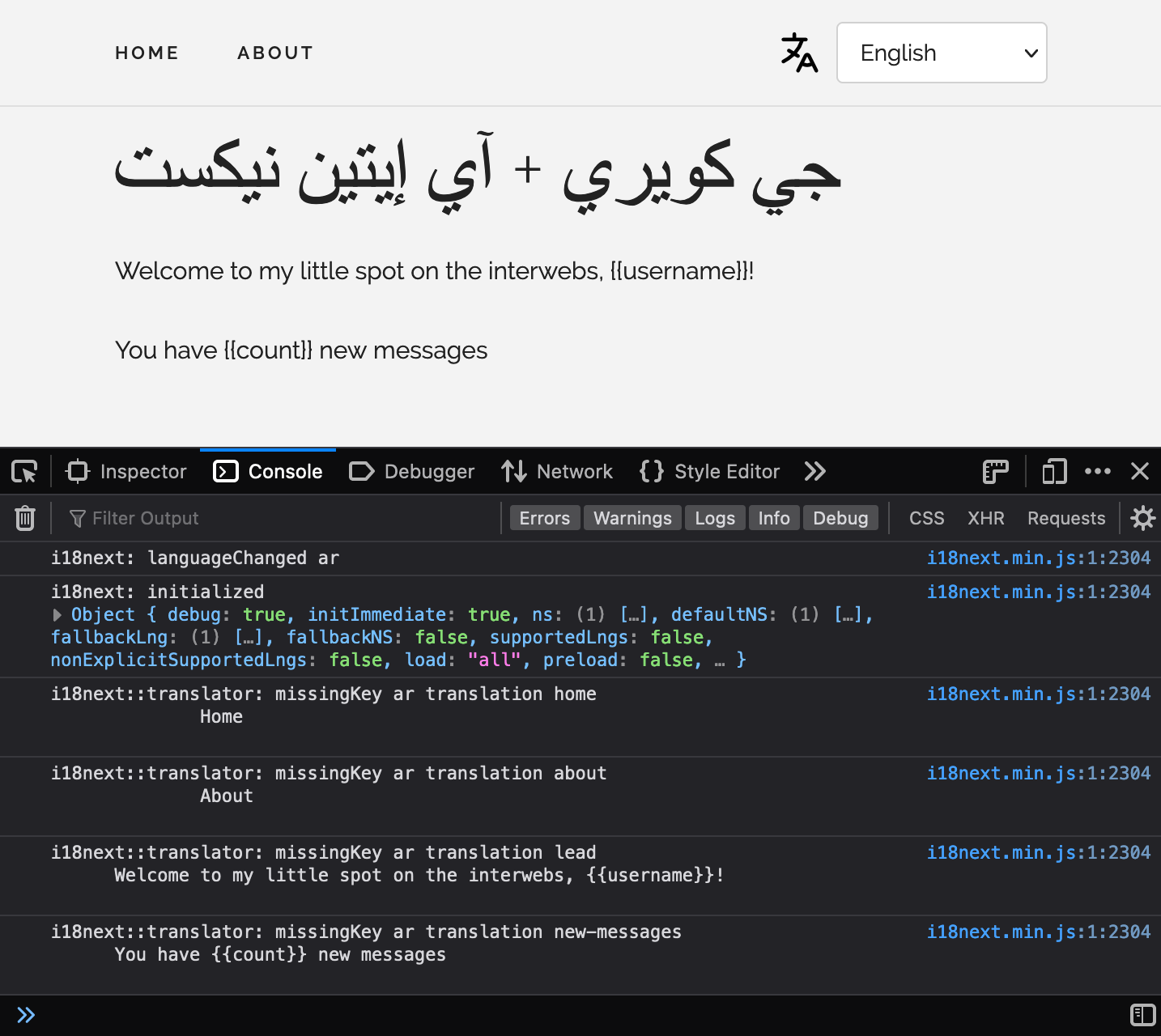Open console settings via the gear icon
The height and width of the screenshot is (1036, 1161).
pos(1142,517)
